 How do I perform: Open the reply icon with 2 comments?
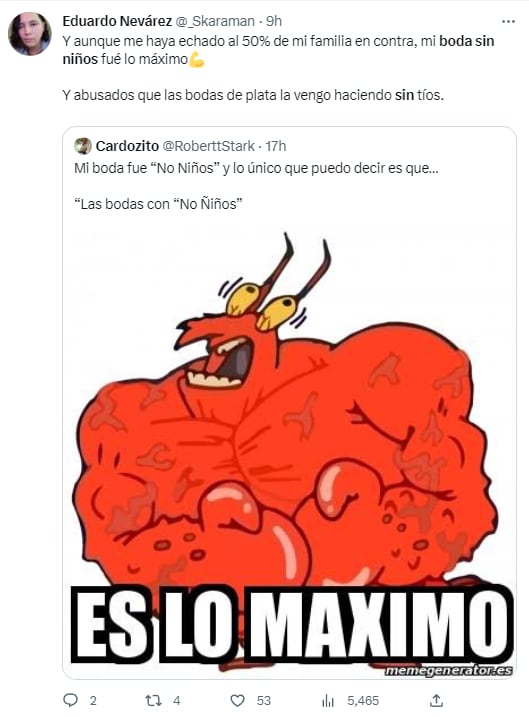click(70, 700)
